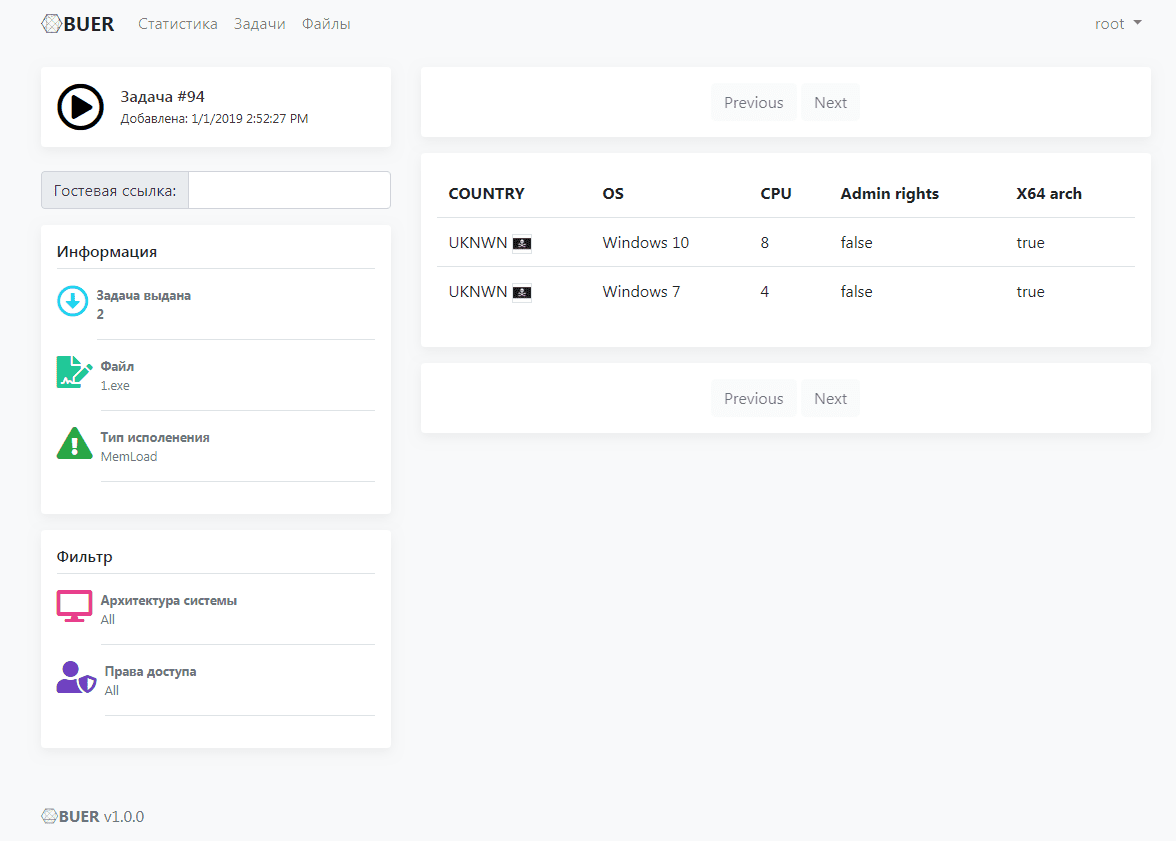Click the pirate flag in the Windows 10 row

click(522, 243)
